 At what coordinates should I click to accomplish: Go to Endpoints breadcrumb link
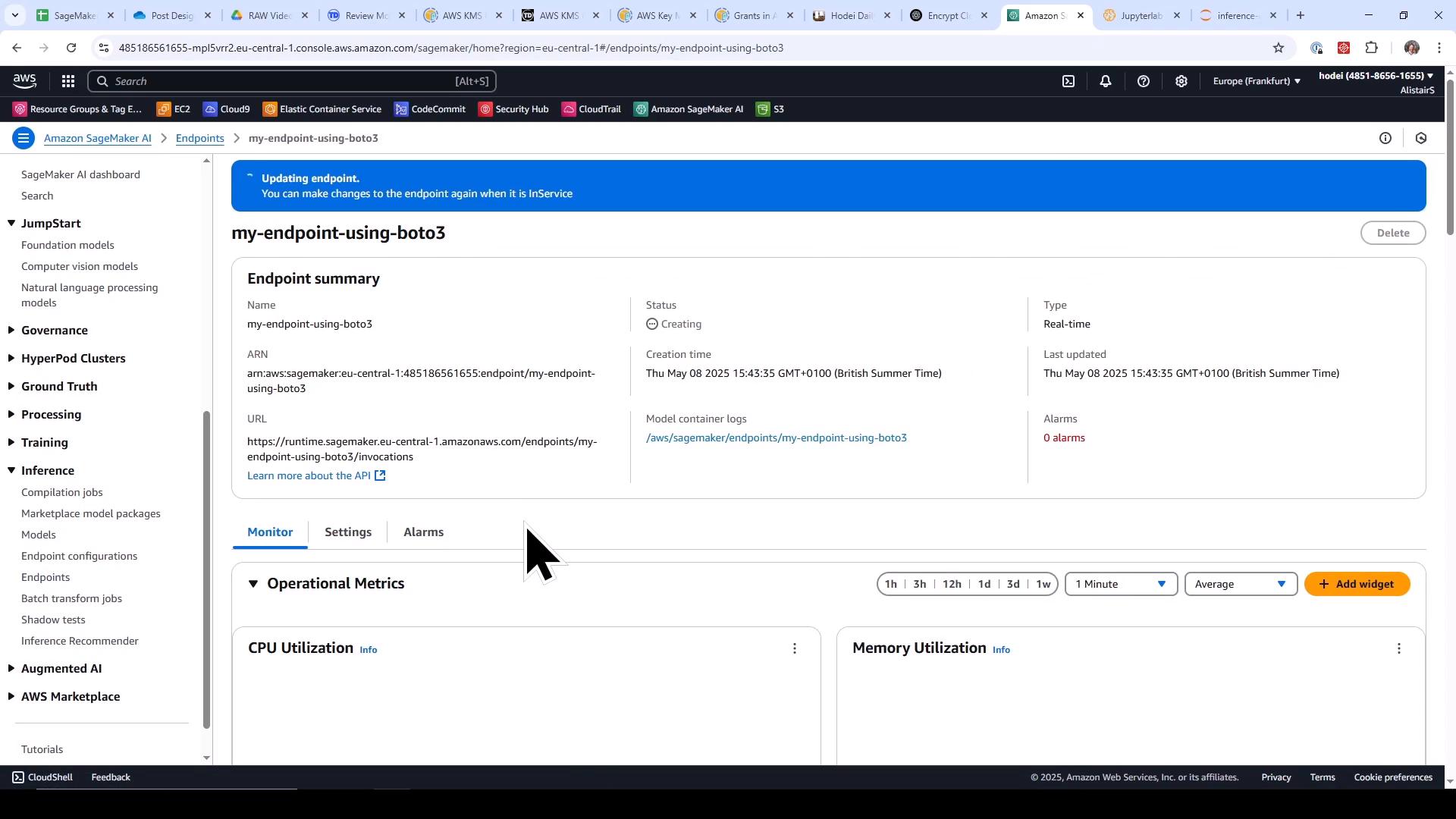tap(199, 138)
